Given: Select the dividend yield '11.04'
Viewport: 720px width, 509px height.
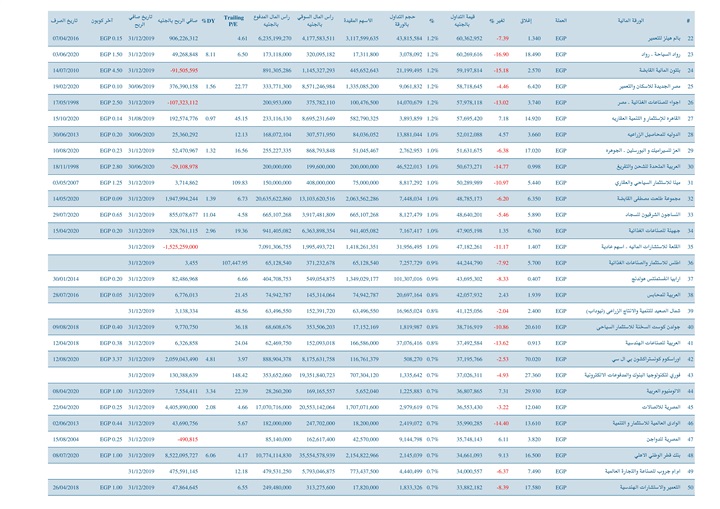Looking at the screenshot, I should [209, 215].
